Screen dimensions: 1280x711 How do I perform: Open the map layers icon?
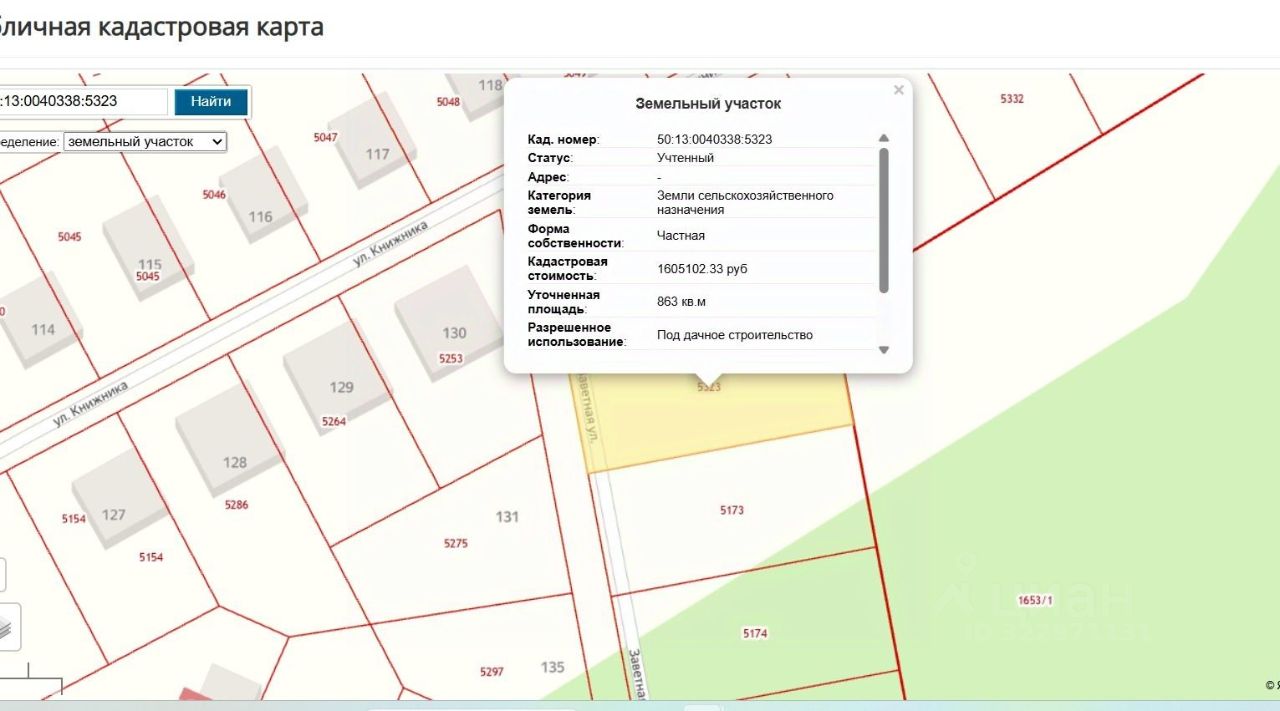[8, 627]
